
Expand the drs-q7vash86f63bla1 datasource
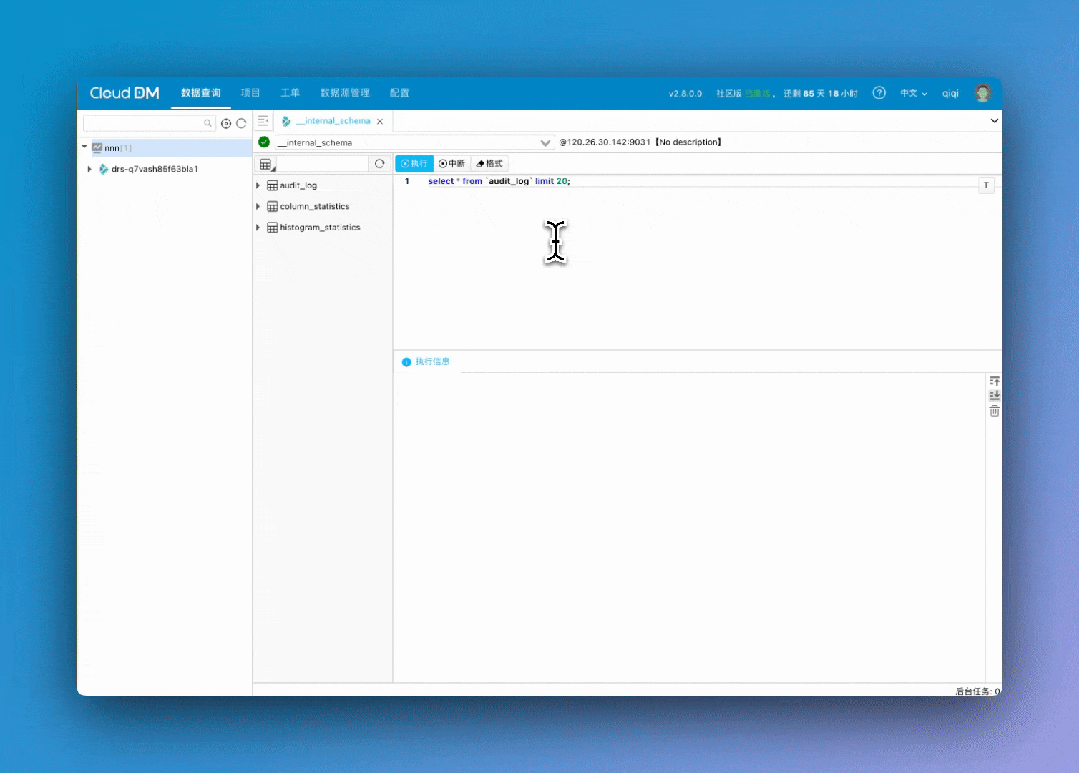pos(89,169)
